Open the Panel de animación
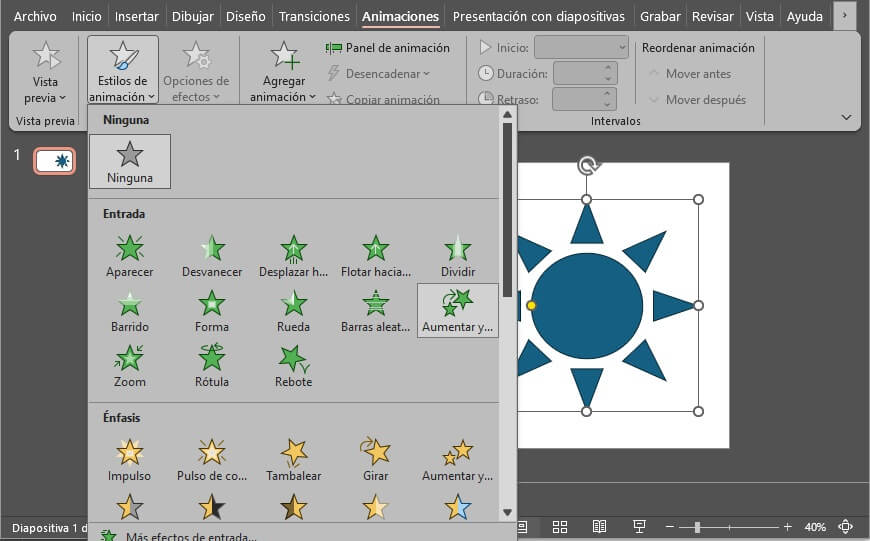This screenshot has height=541, width=870. [387, 48]
